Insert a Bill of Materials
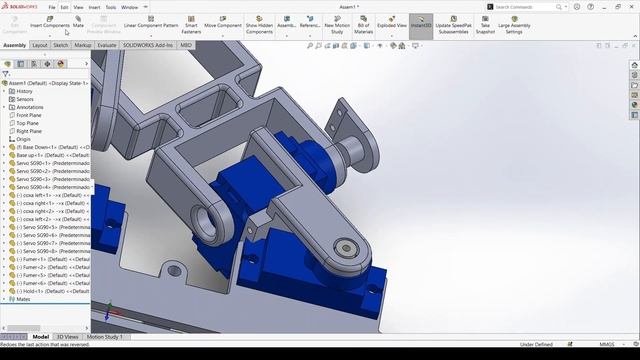 tap(363, 25)
